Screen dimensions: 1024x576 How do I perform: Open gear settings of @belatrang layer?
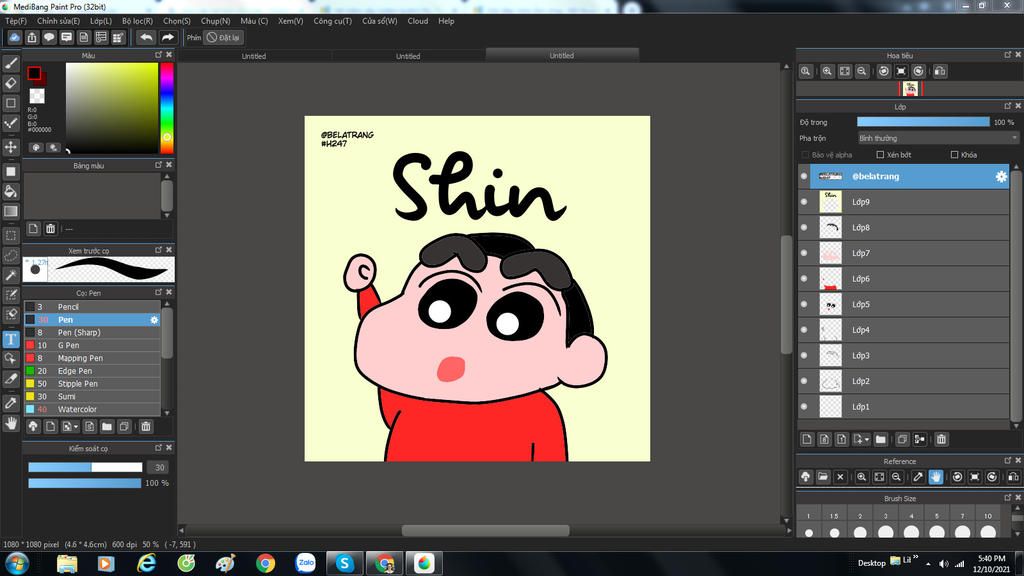tap(1000, 176)
